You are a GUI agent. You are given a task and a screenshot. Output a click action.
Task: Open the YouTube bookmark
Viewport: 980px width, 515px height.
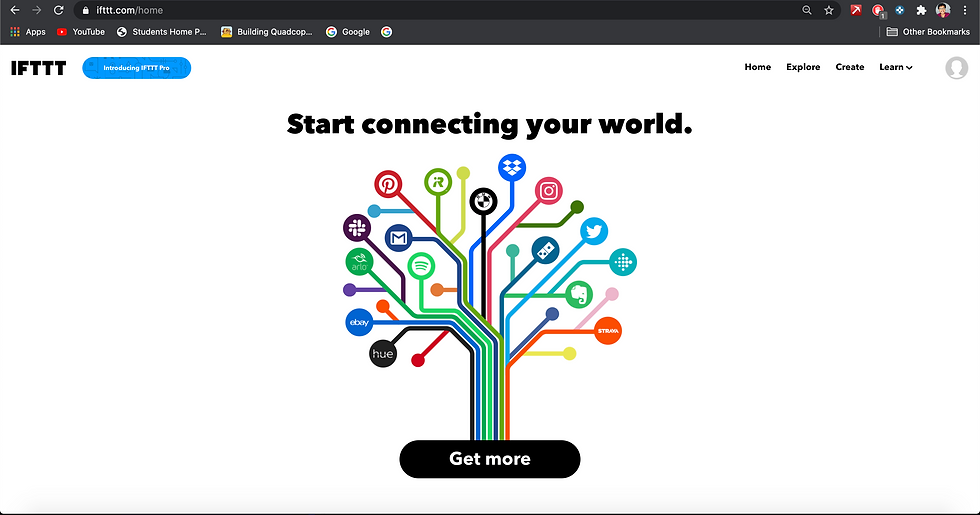point(81,32)
